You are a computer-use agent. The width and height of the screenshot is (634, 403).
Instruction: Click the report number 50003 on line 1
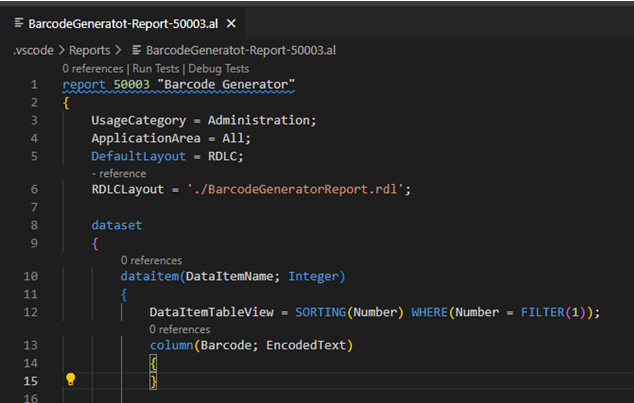(131, 84)
